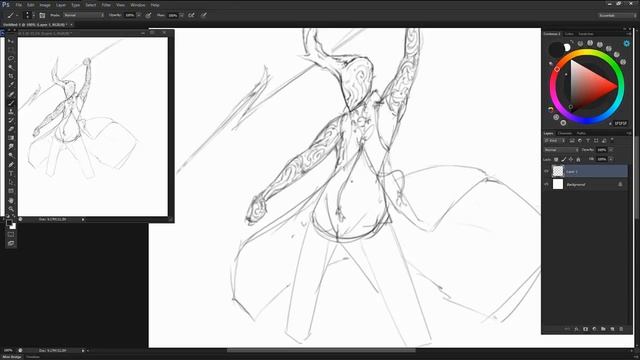The image size is (640, 360).
Task: Select the Lasso tool
Action: click(11, 58)
